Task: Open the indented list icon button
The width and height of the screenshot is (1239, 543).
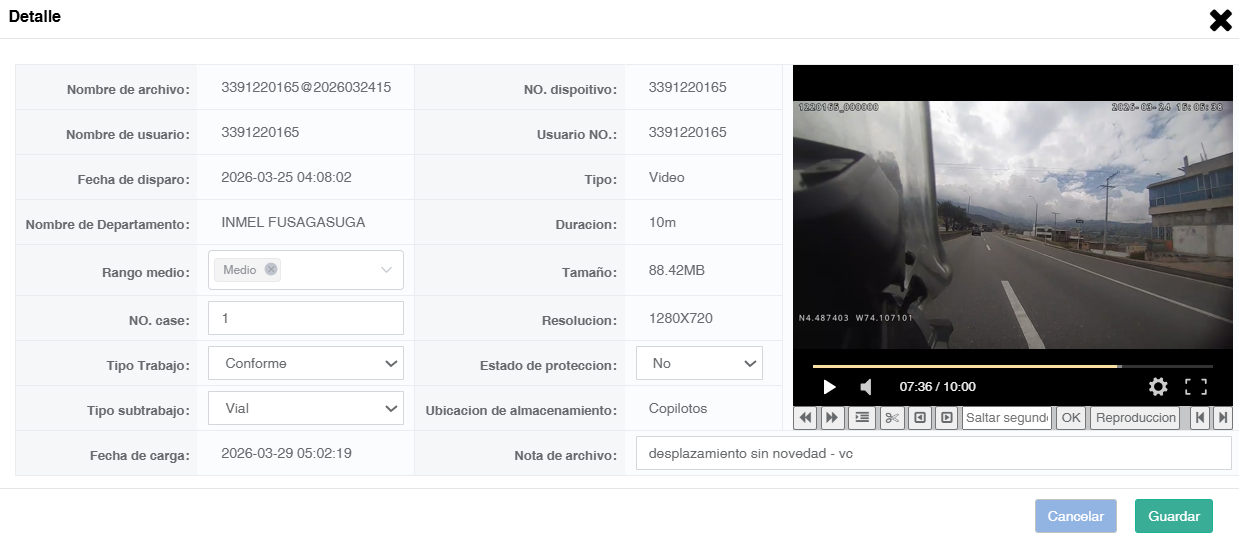Action: (863, 417)
